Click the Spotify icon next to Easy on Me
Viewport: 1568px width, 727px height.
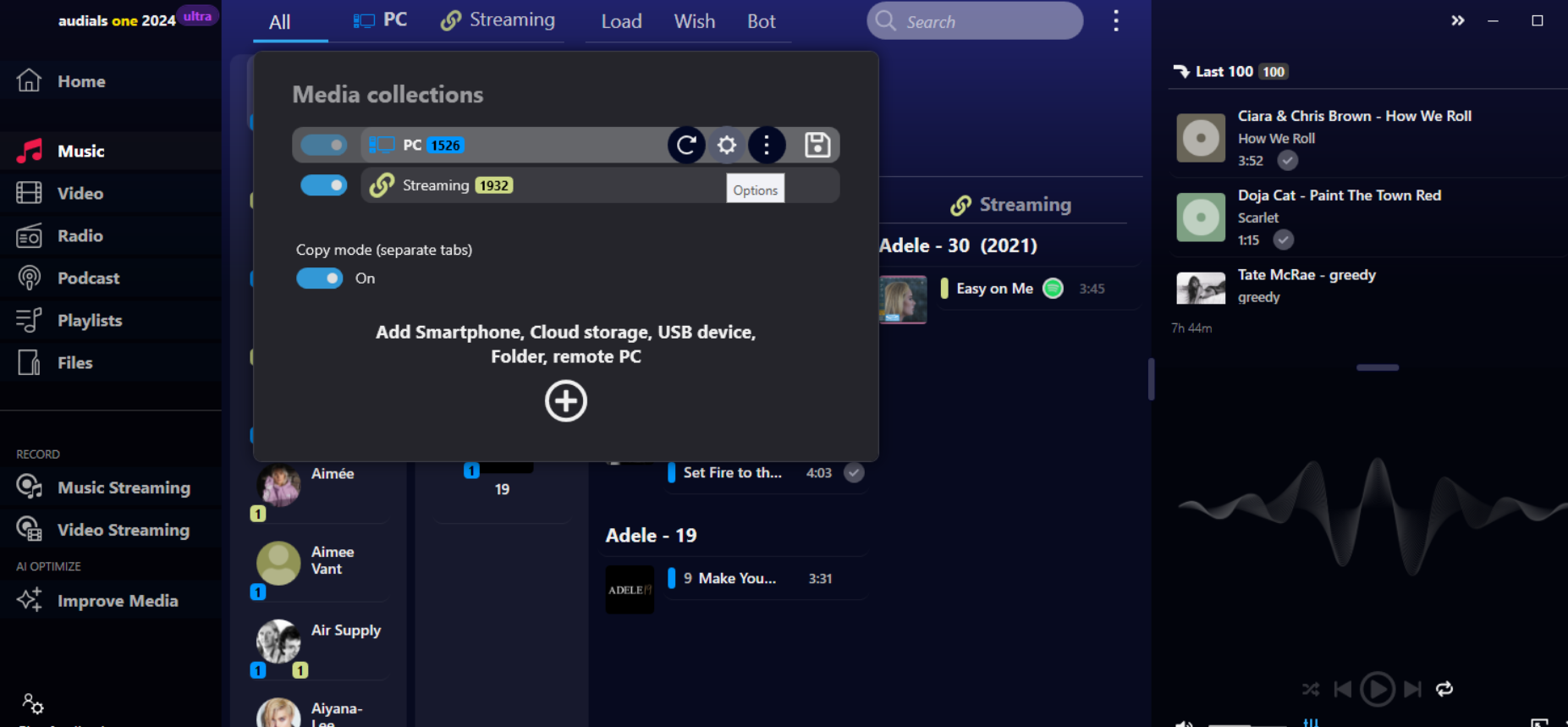coord(1053,289)
